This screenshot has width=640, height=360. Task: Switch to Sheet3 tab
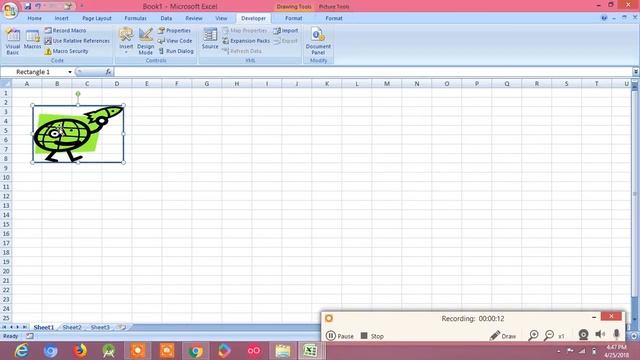[100, 327]
